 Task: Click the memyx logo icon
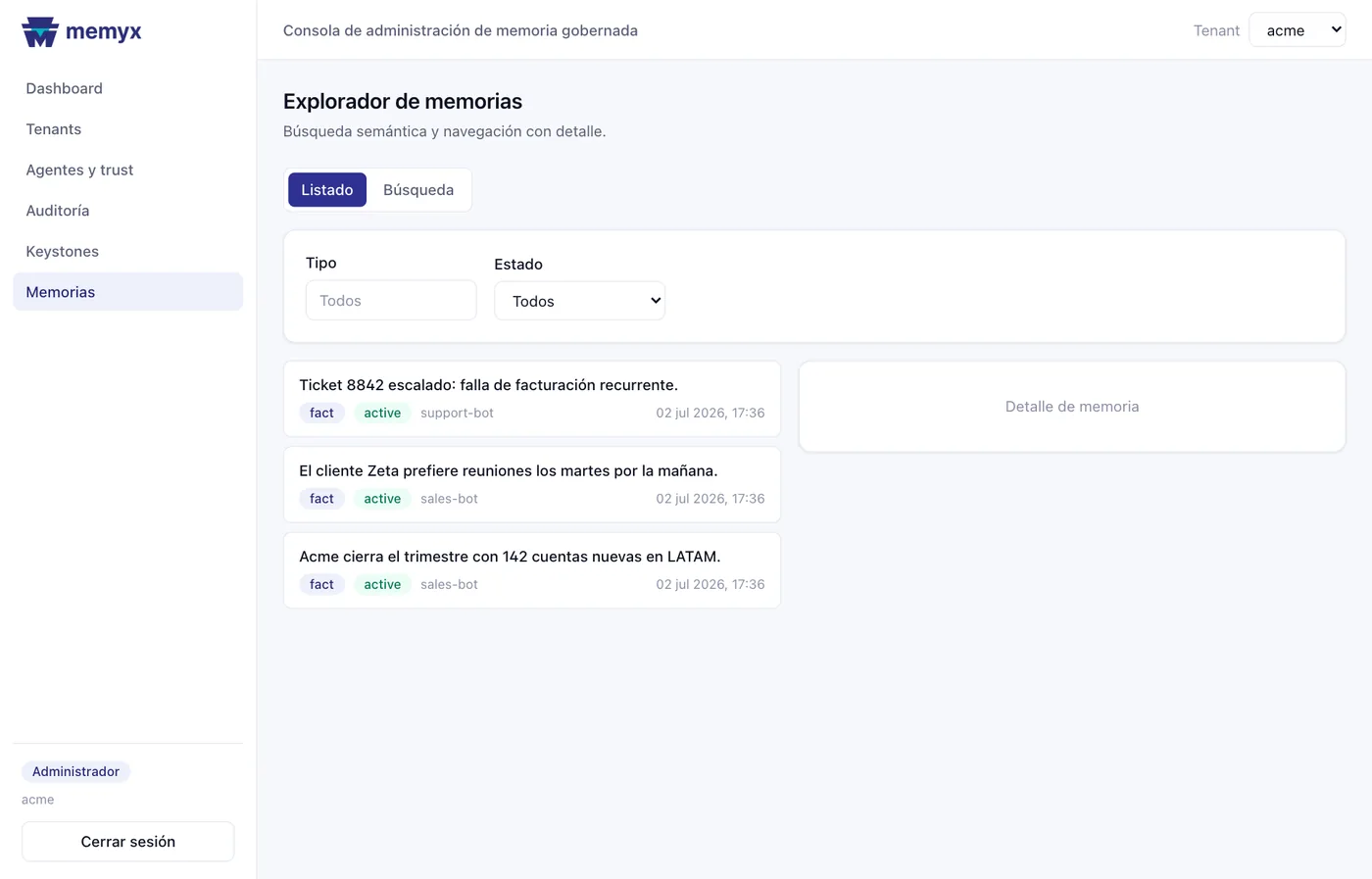click(40, 31)
